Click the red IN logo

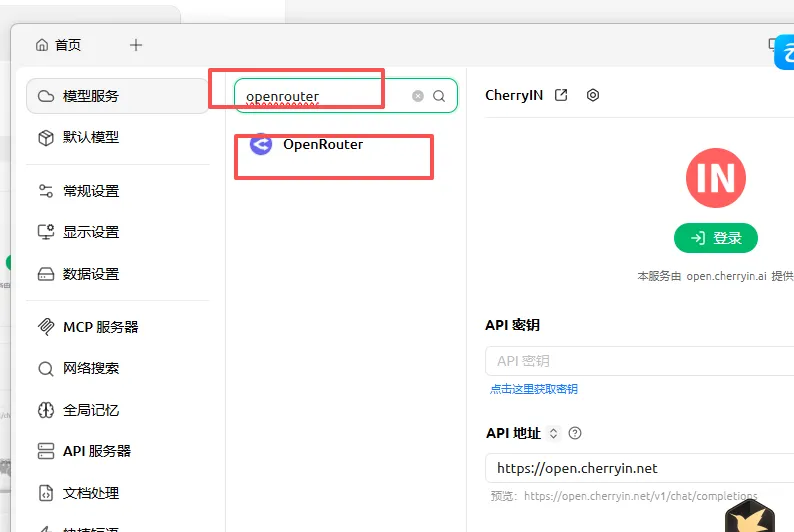[x=716, y=178]
